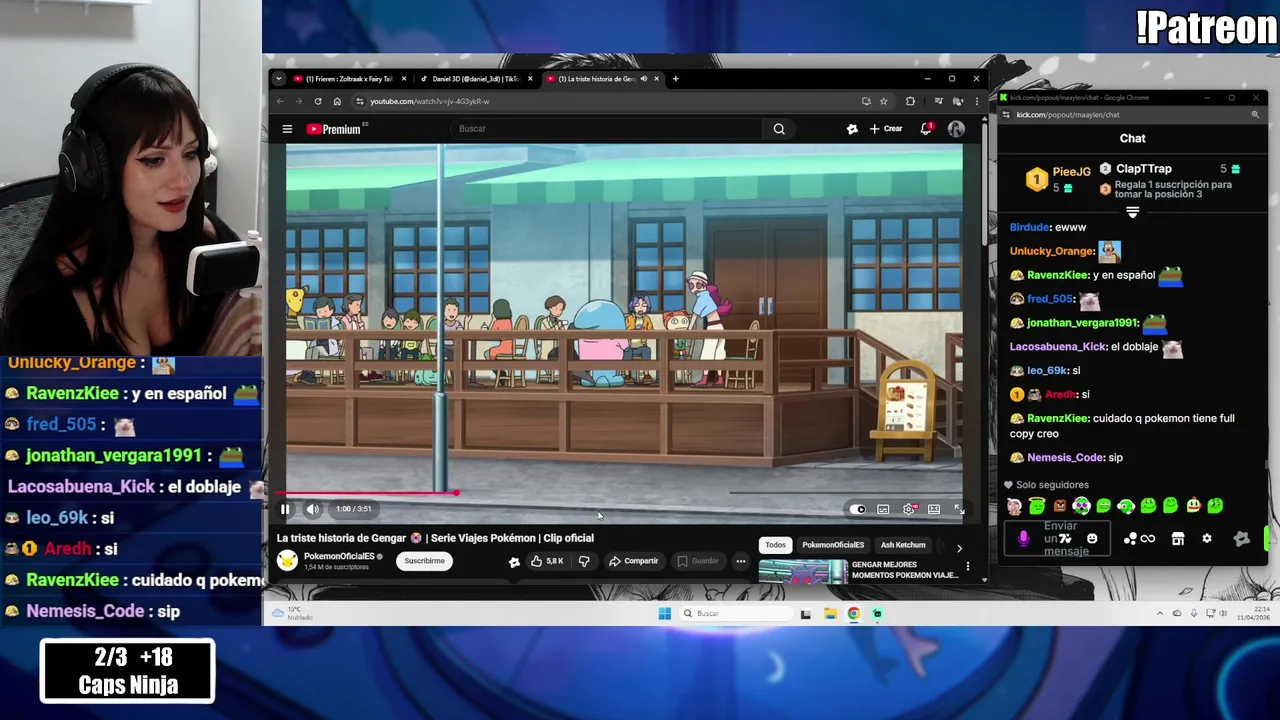Click the purple microphone in Kick chat
Viewport: 1280px width, 720px height.
[1023, 539]
